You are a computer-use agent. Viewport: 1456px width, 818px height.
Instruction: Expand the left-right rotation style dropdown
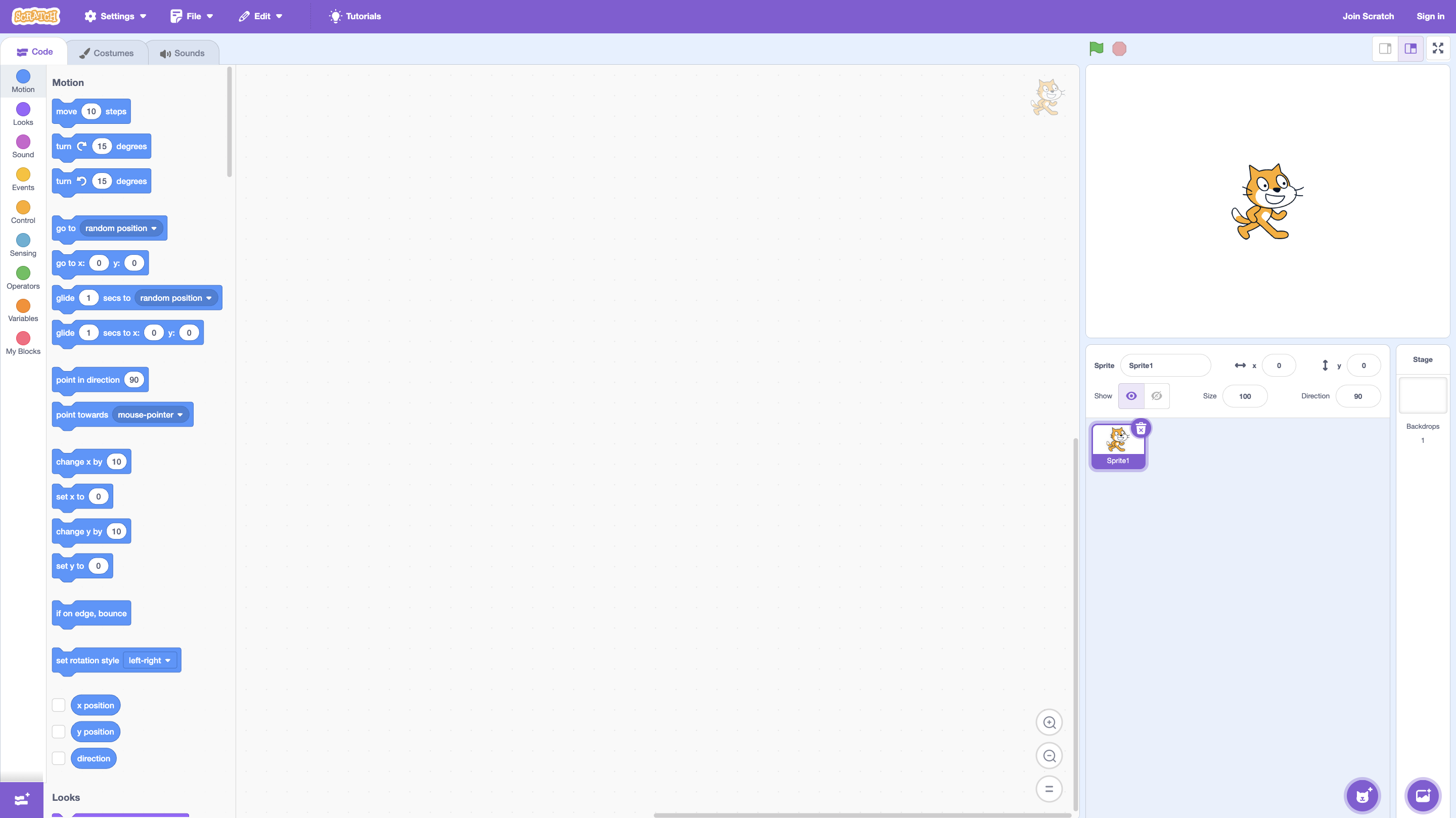point(150,660)
